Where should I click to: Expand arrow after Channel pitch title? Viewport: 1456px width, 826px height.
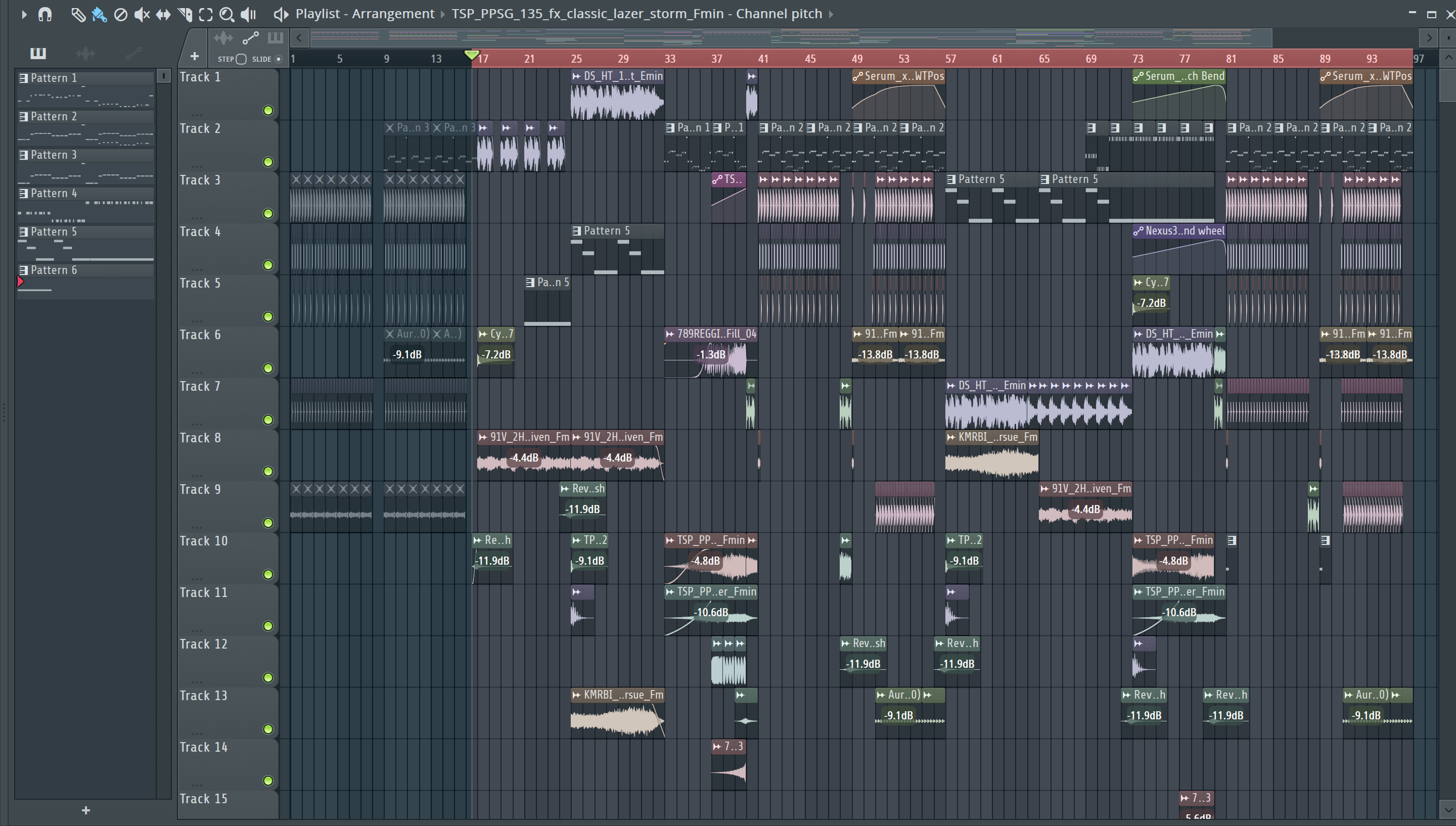(832, 14)
